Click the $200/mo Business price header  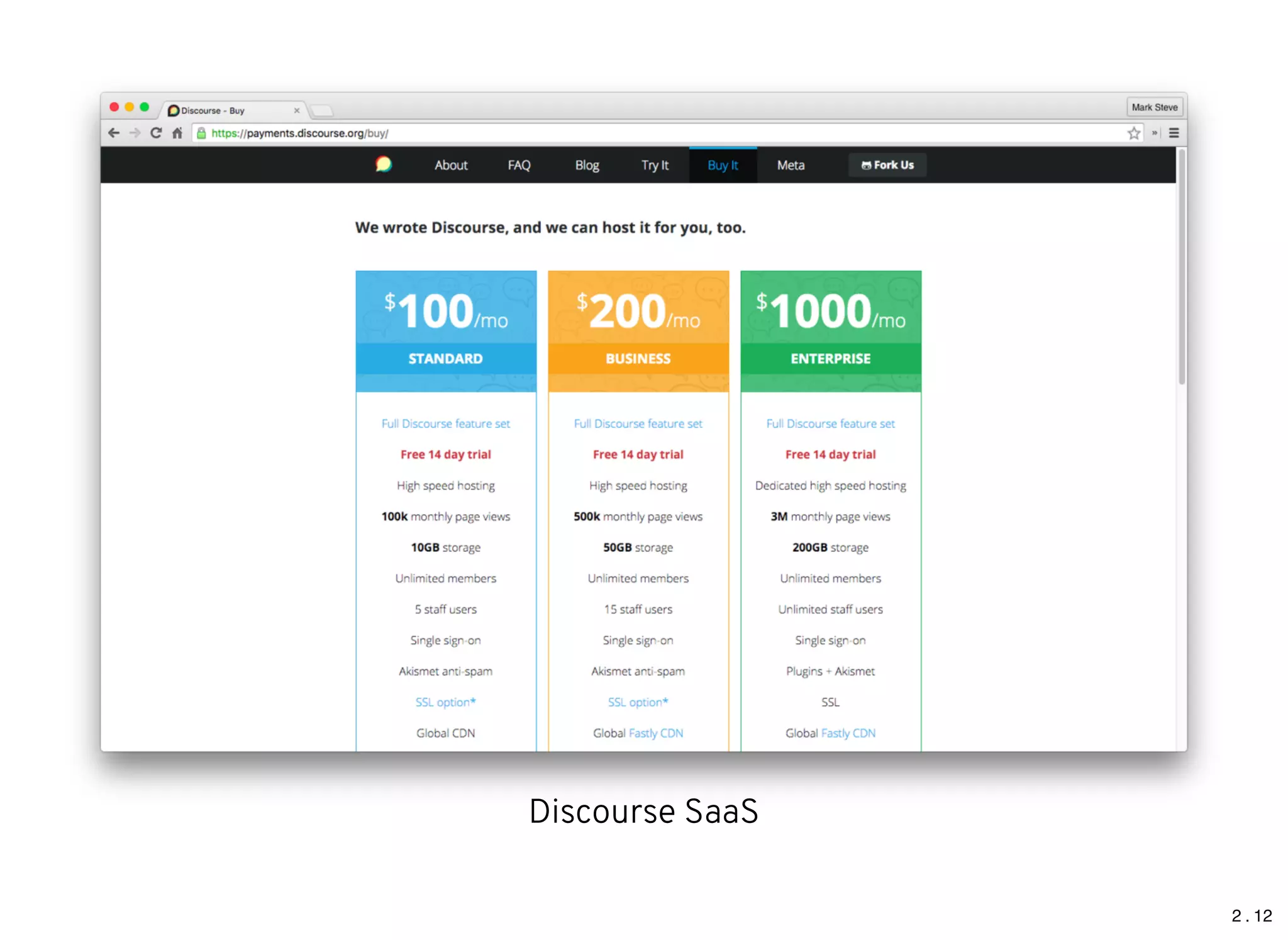click(638, 311)
